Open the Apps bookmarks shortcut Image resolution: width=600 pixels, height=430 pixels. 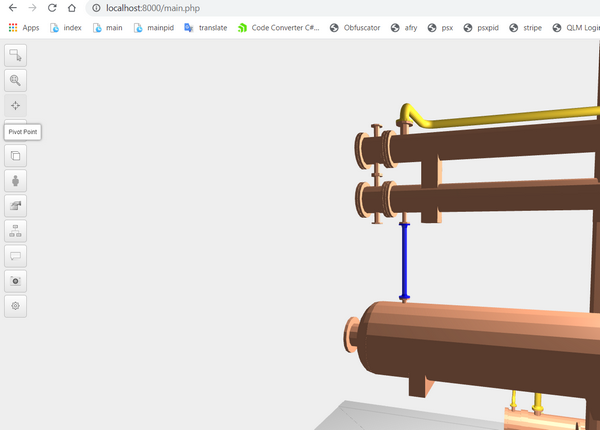tap(24, 28)
